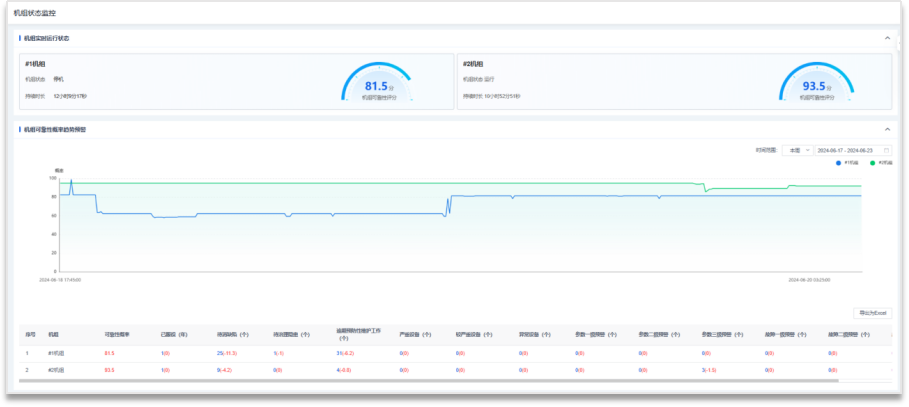Viewport: 909px width, 407px height.
Task: Open the 本周 time range dropdown
Action: [x=796, y=150]
